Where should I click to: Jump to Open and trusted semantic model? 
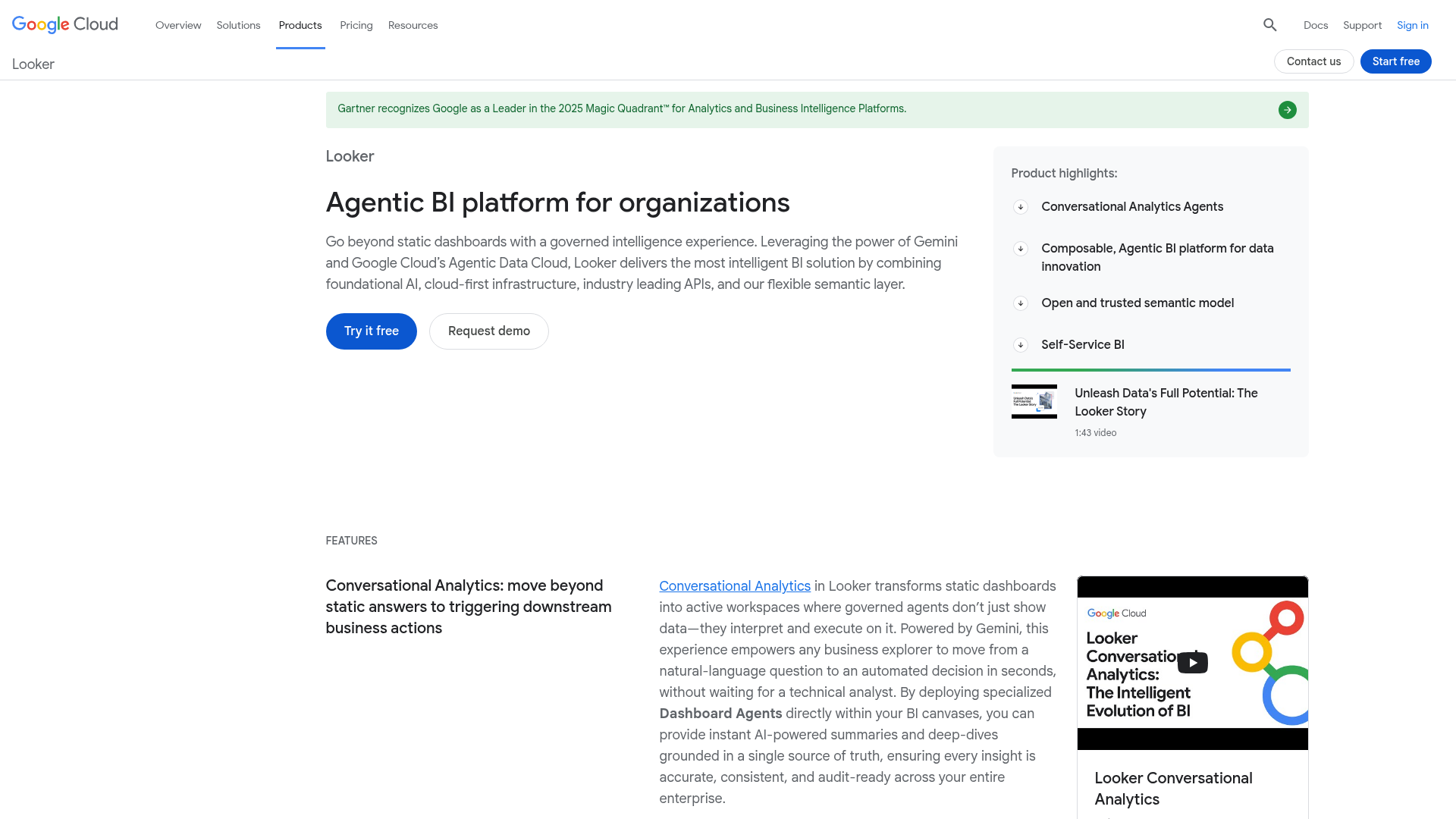[1137, 303]
